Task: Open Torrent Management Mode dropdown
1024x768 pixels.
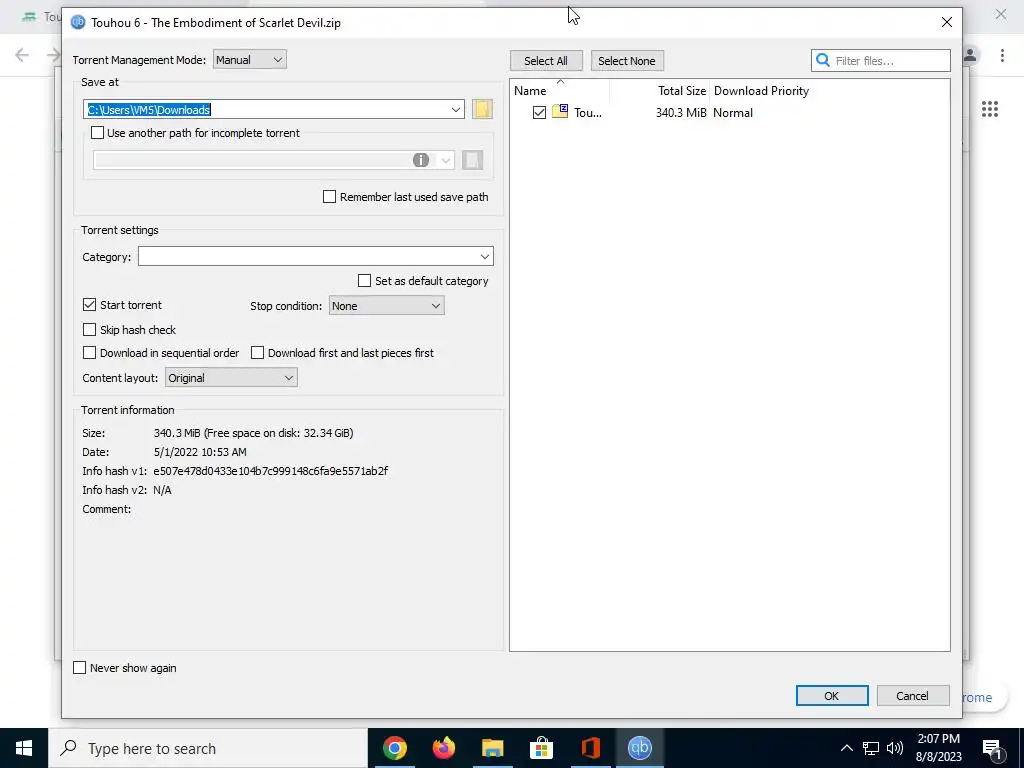Action: coord(249,59)
